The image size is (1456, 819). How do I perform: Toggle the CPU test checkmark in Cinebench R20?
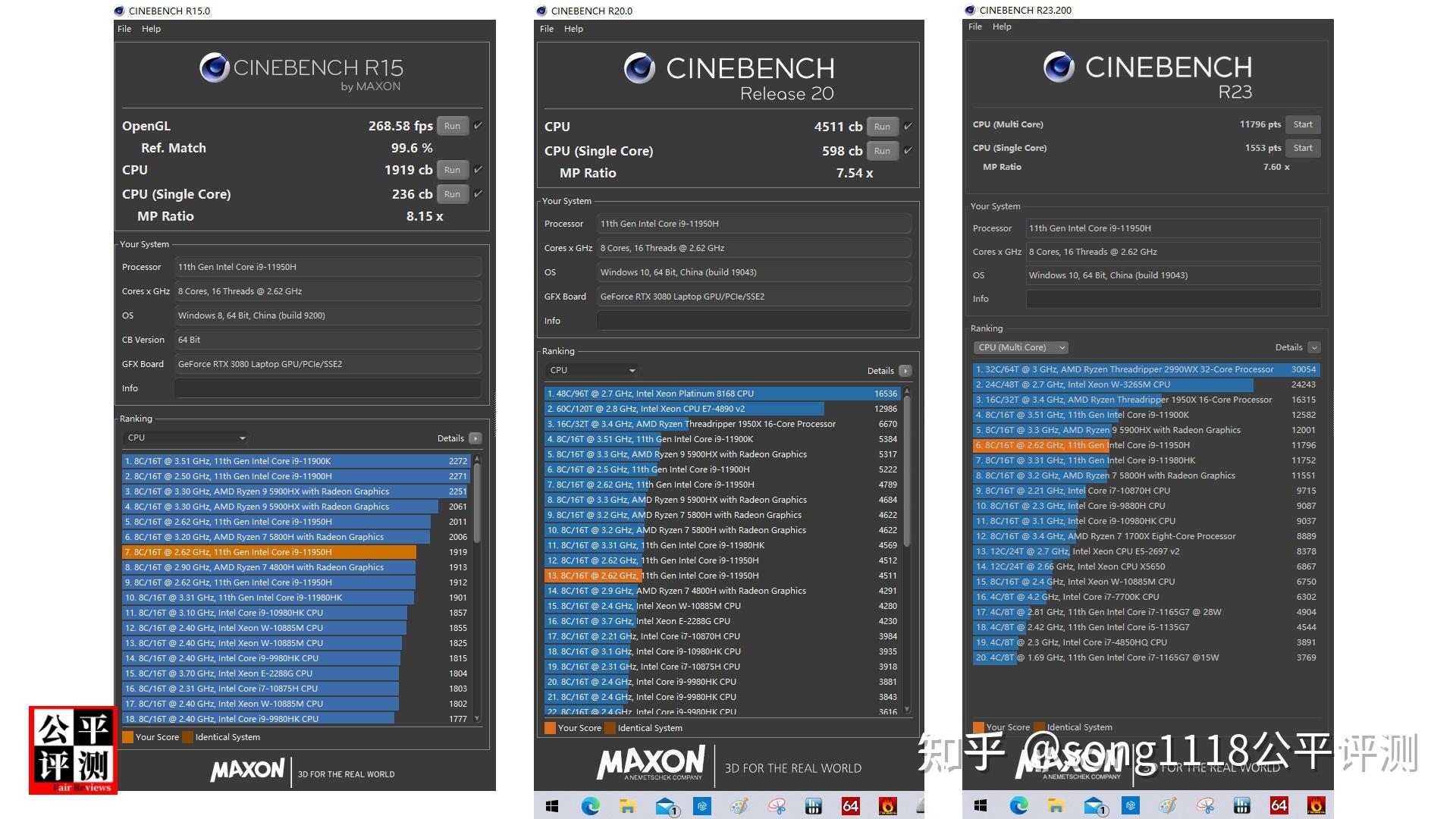(908, 127)
